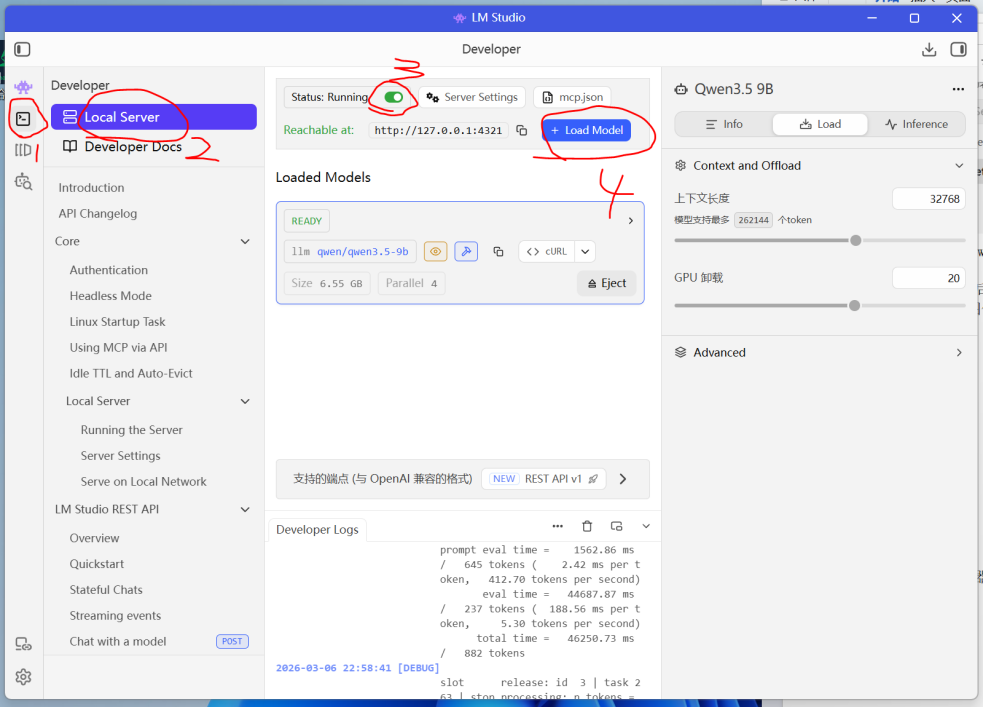The image size is (983, 707).
Task: Open Stateful Chats docs page
Action: 105,590
